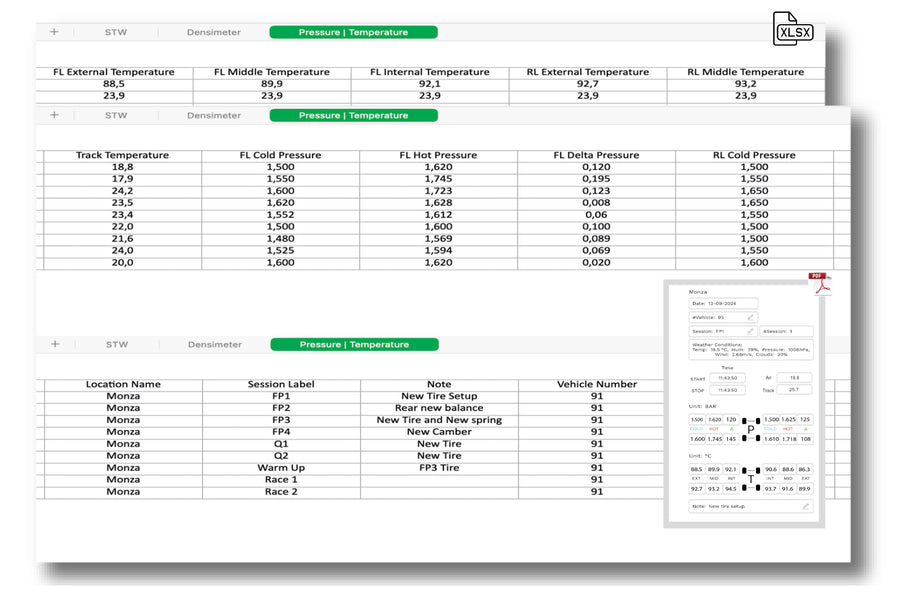Select the Air temperature field showing 18.8
The height and width of the screenshot is (600, 900).
click(x=792, y=377)
